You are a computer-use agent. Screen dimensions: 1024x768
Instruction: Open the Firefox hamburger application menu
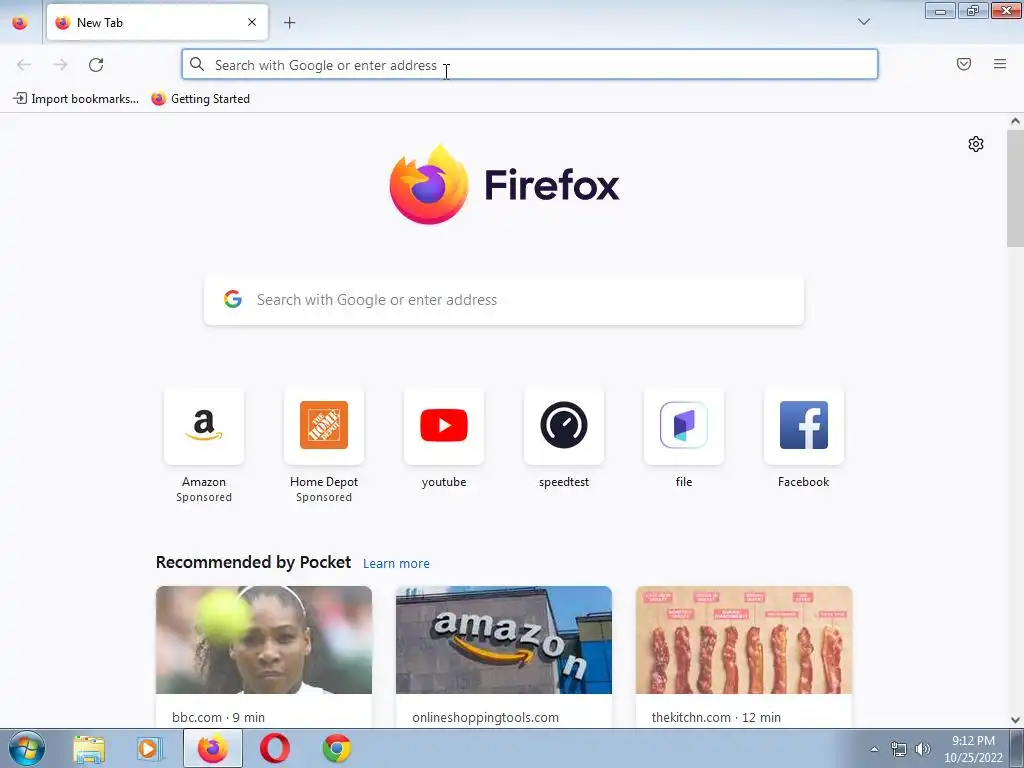point(1000,64)
